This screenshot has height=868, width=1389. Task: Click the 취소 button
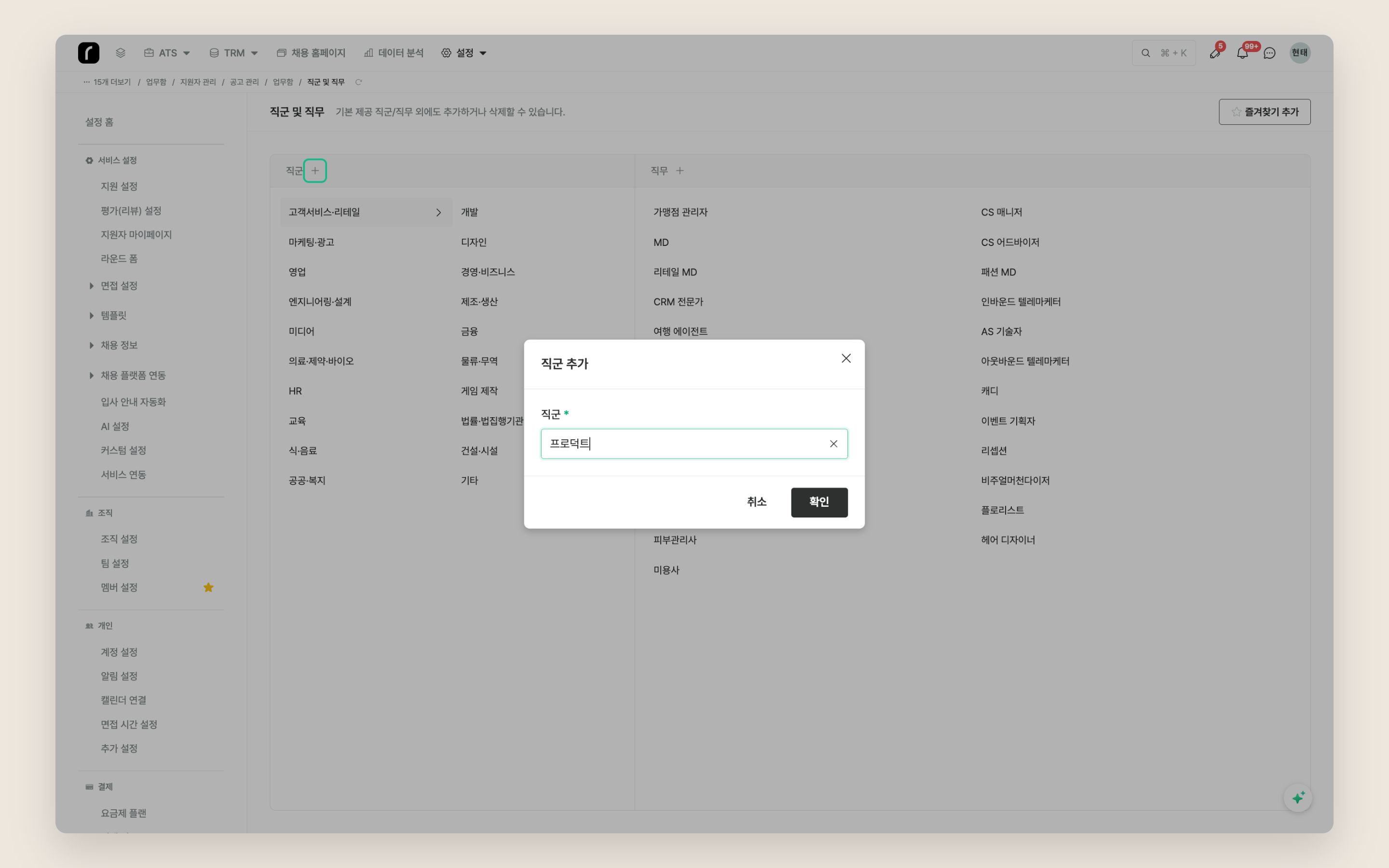click(x=757, y=502)
